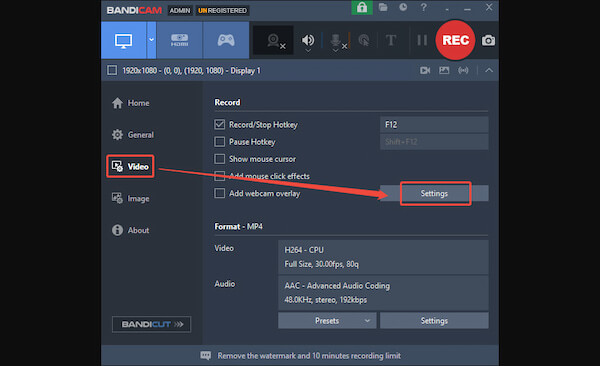Image resolution: width=600 pixels, height=366 pixels.
Task: Toggle mouse click effect icon
Action: (364, 40)
